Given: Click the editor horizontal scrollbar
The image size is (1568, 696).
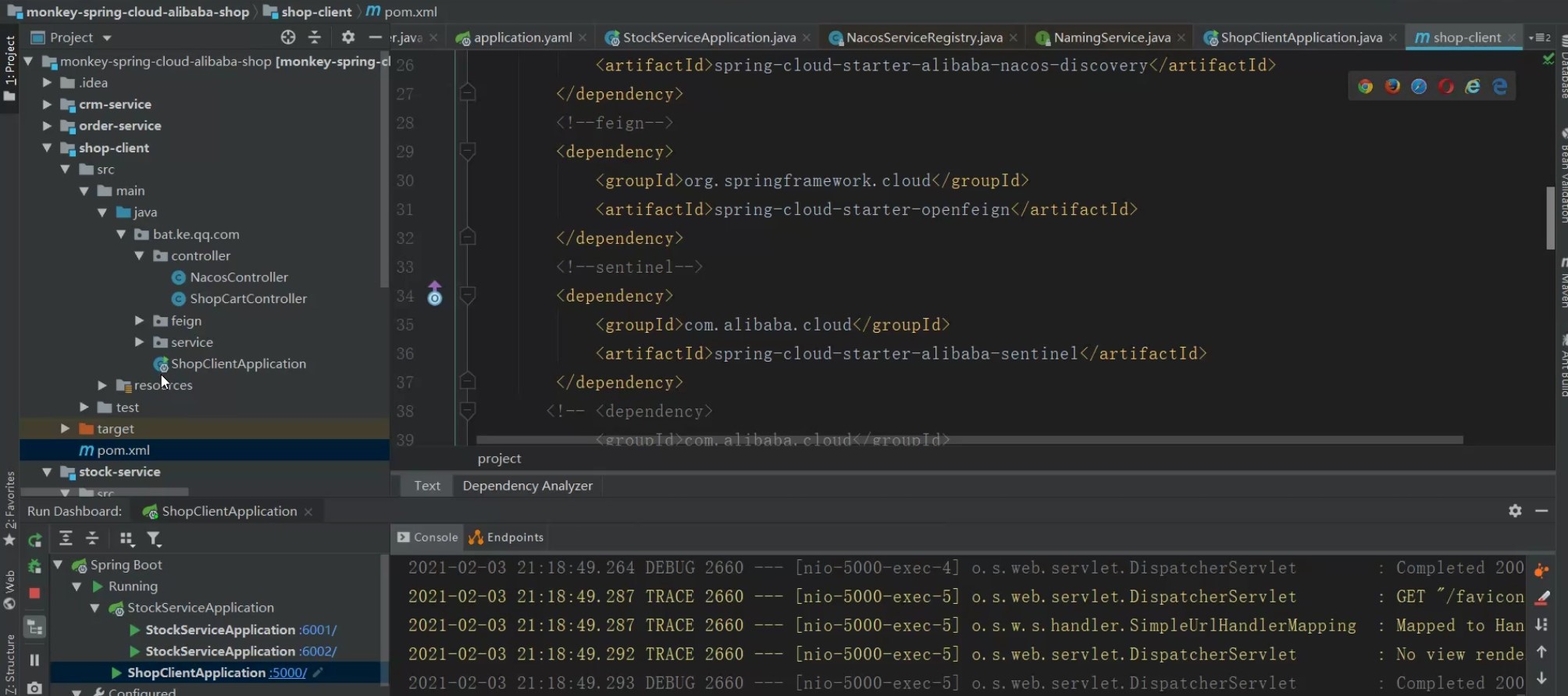Looking at the screenshot, I should click(x=969, y=440).
